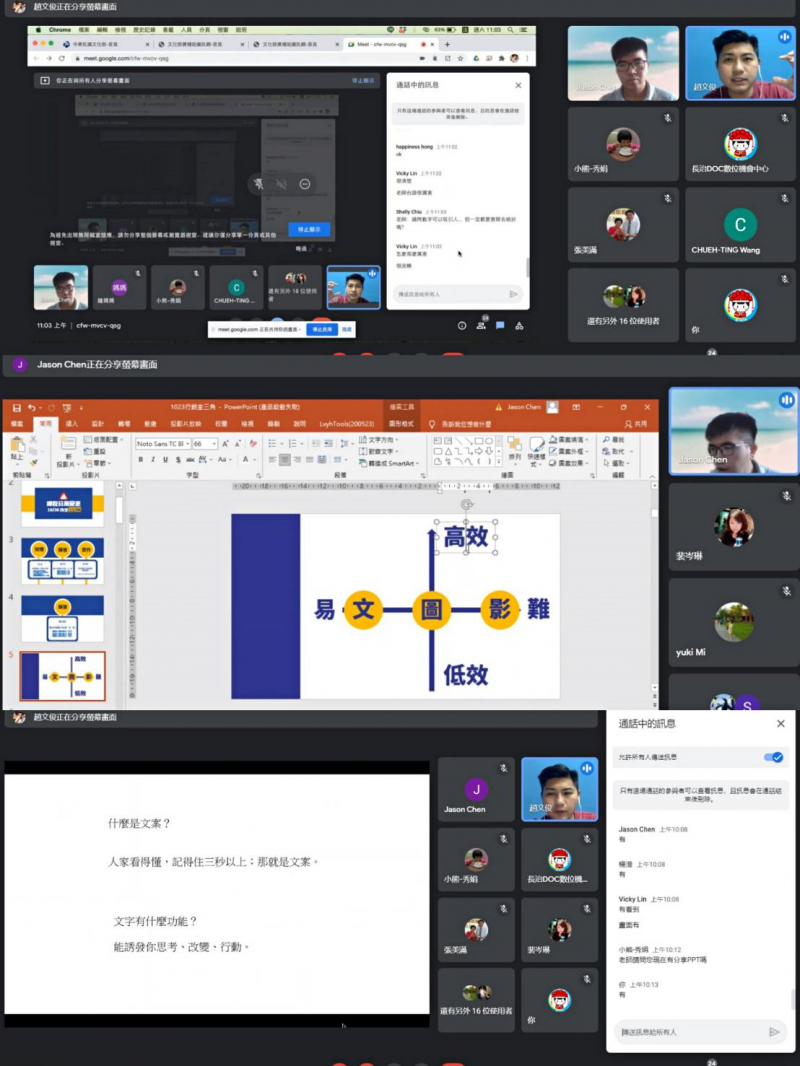Toggle the allow everyone to send messages switch
This screenshot has width=800, height=1066.
click(772, 758)
